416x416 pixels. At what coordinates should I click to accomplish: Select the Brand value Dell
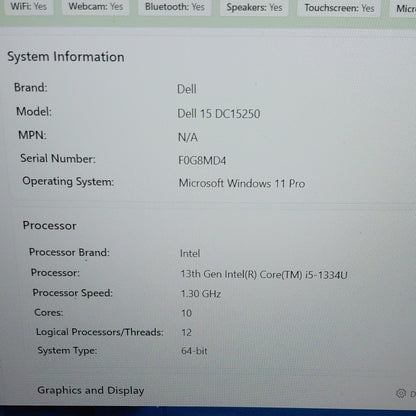pyautogui.click(x=187, y=89)
